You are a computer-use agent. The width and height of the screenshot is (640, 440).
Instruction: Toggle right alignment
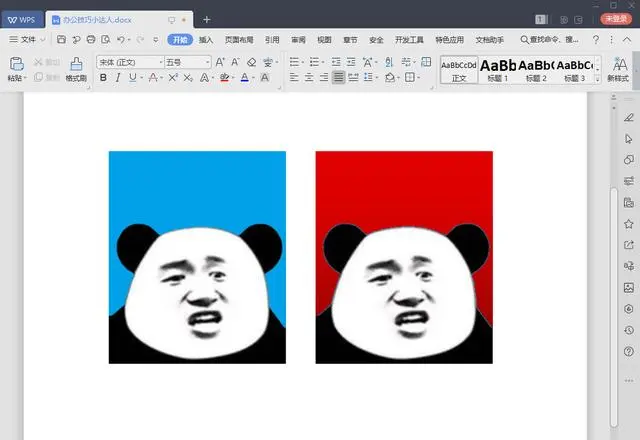coord(324,77)
